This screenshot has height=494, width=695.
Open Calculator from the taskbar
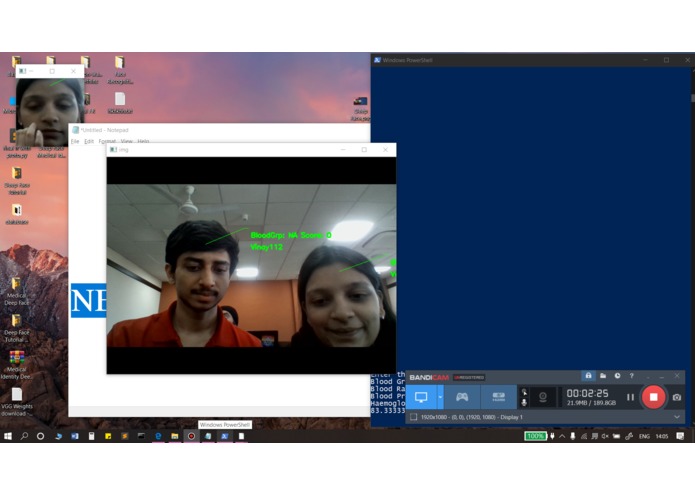pos(91,436)
